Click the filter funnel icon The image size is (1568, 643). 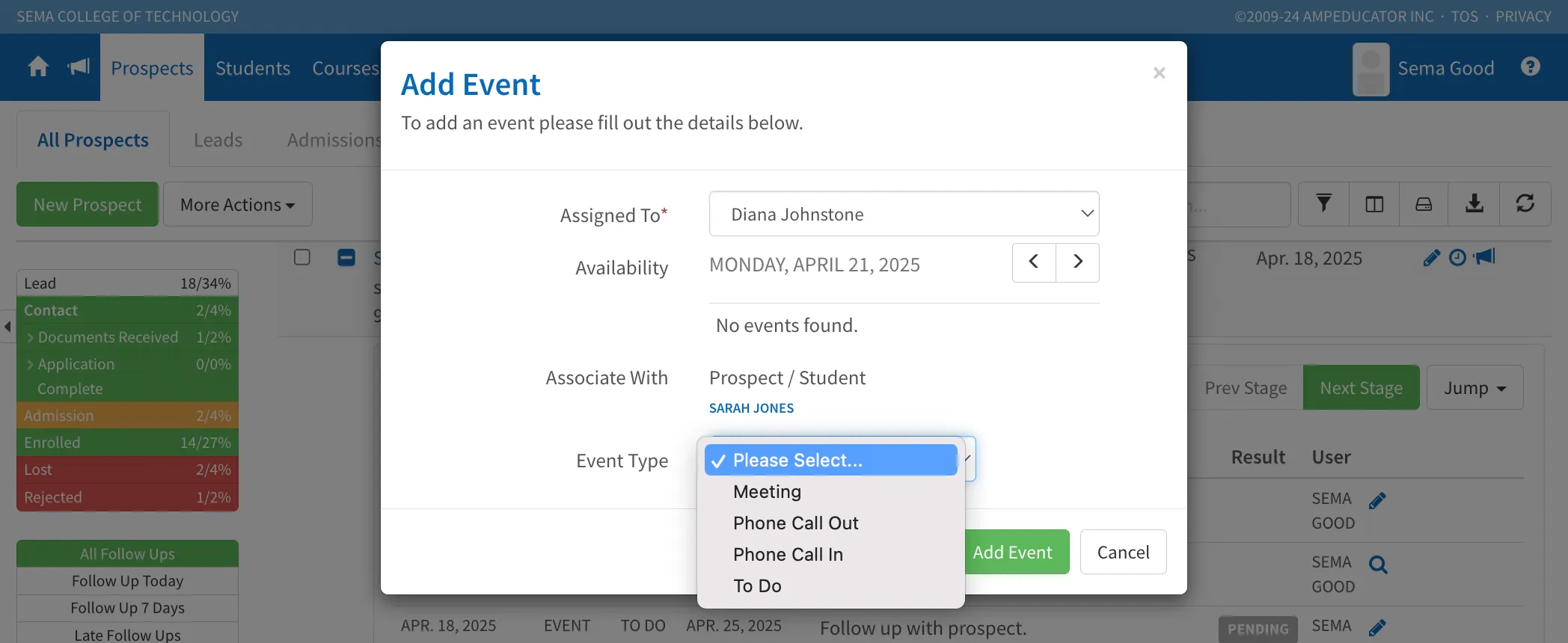[x=1323, y=203]
